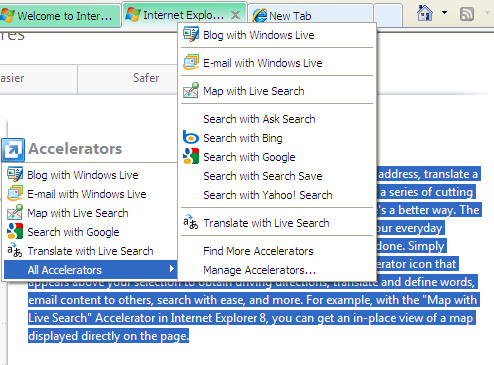Click the Accelerators heading text
The width and height of the screenshot is (494, 365).
[75, 149]
